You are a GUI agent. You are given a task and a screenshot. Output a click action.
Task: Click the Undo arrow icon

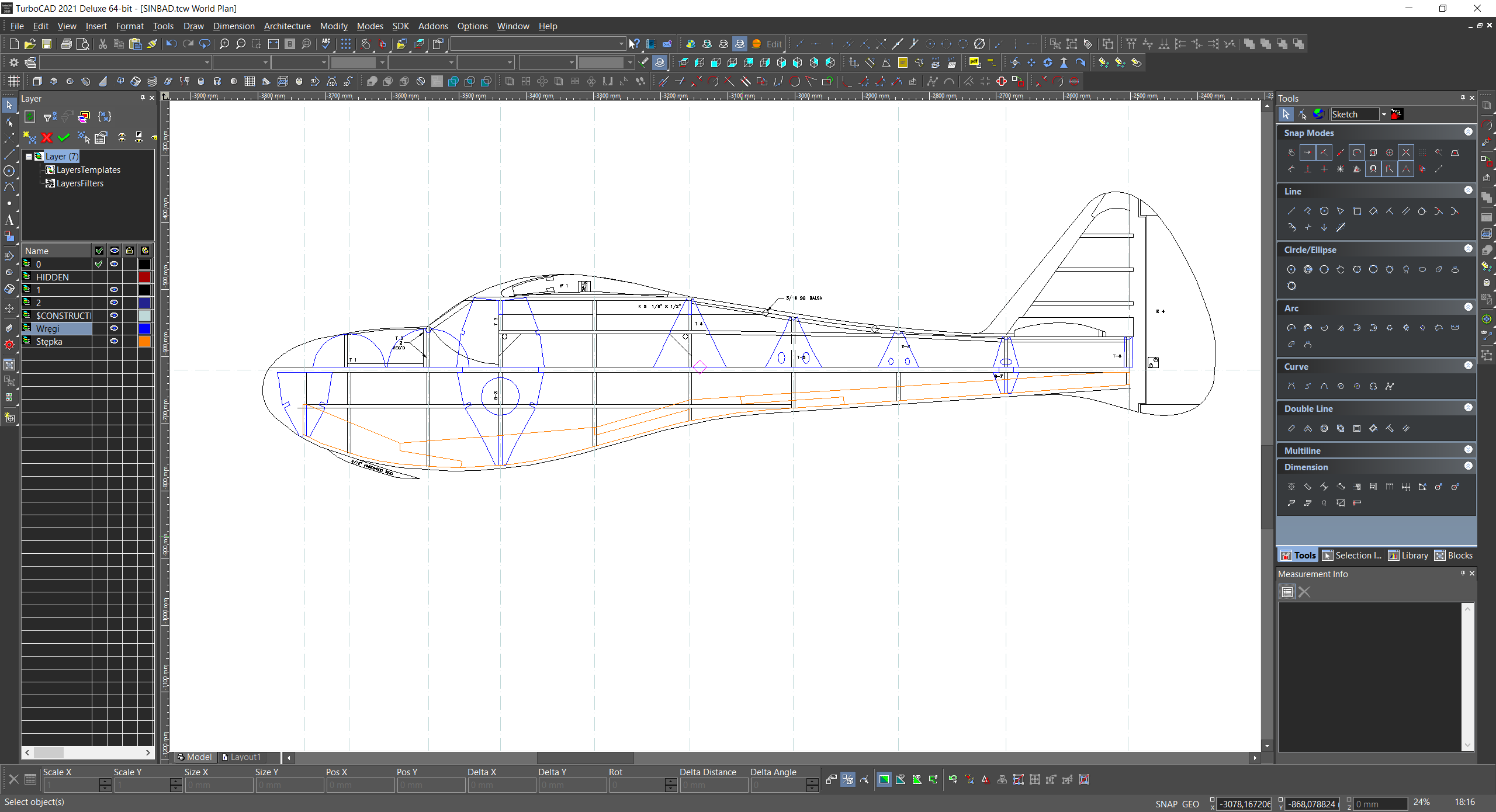(171, 44)
